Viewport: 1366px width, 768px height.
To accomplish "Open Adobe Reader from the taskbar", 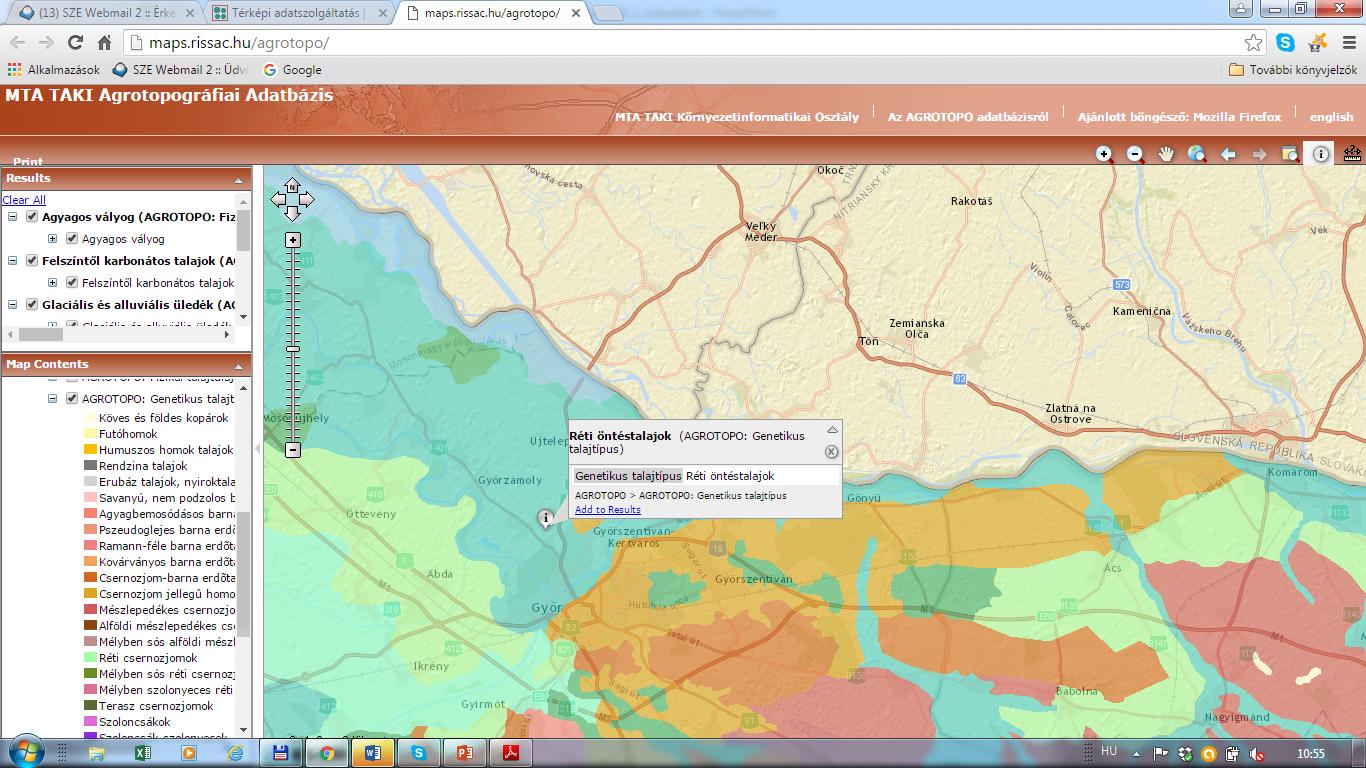I will pos(511,752).
